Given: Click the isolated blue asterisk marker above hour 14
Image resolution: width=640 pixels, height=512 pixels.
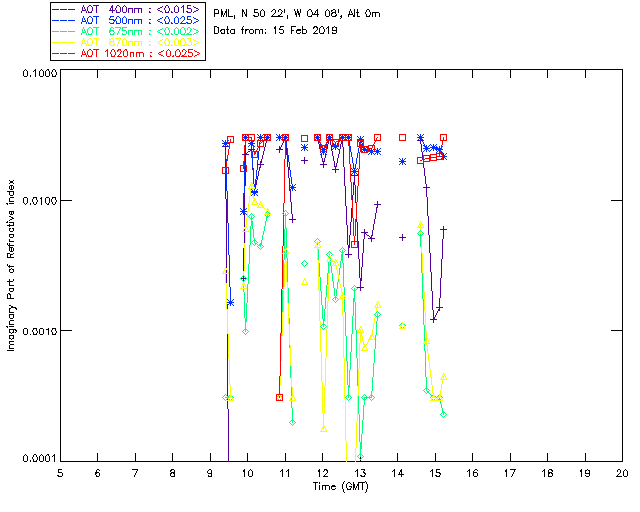Looking at the screenshot, I should click(402, 162).
